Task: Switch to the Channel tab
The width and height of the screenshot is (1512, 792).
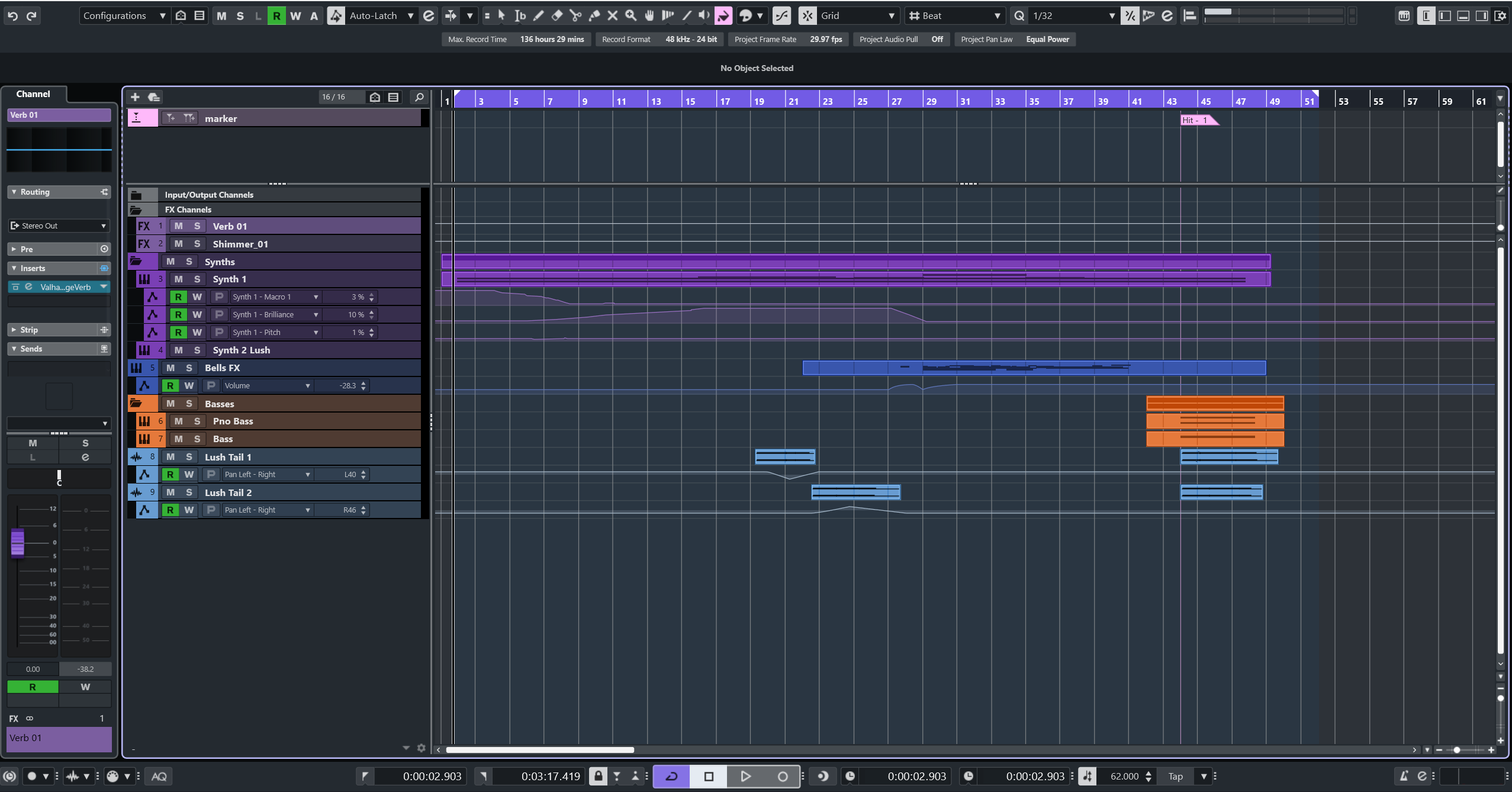Action: point(33,94)
